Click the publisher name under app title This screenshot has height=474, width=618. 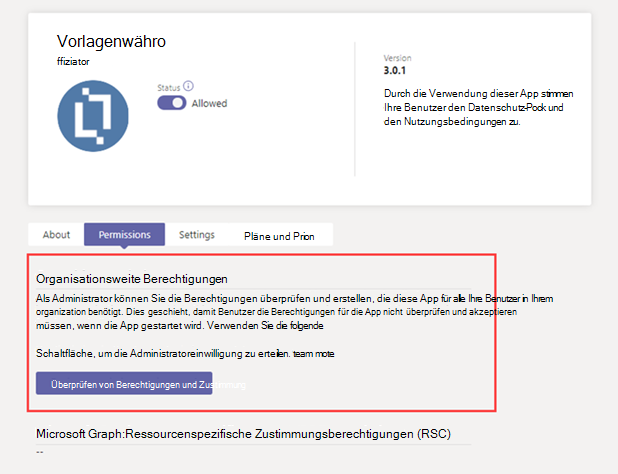click(x=73, y=61)
